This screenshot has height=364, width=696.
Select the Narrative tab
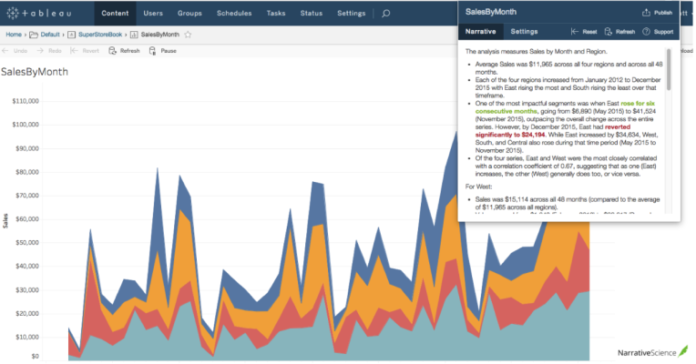(x=480, y=32)
